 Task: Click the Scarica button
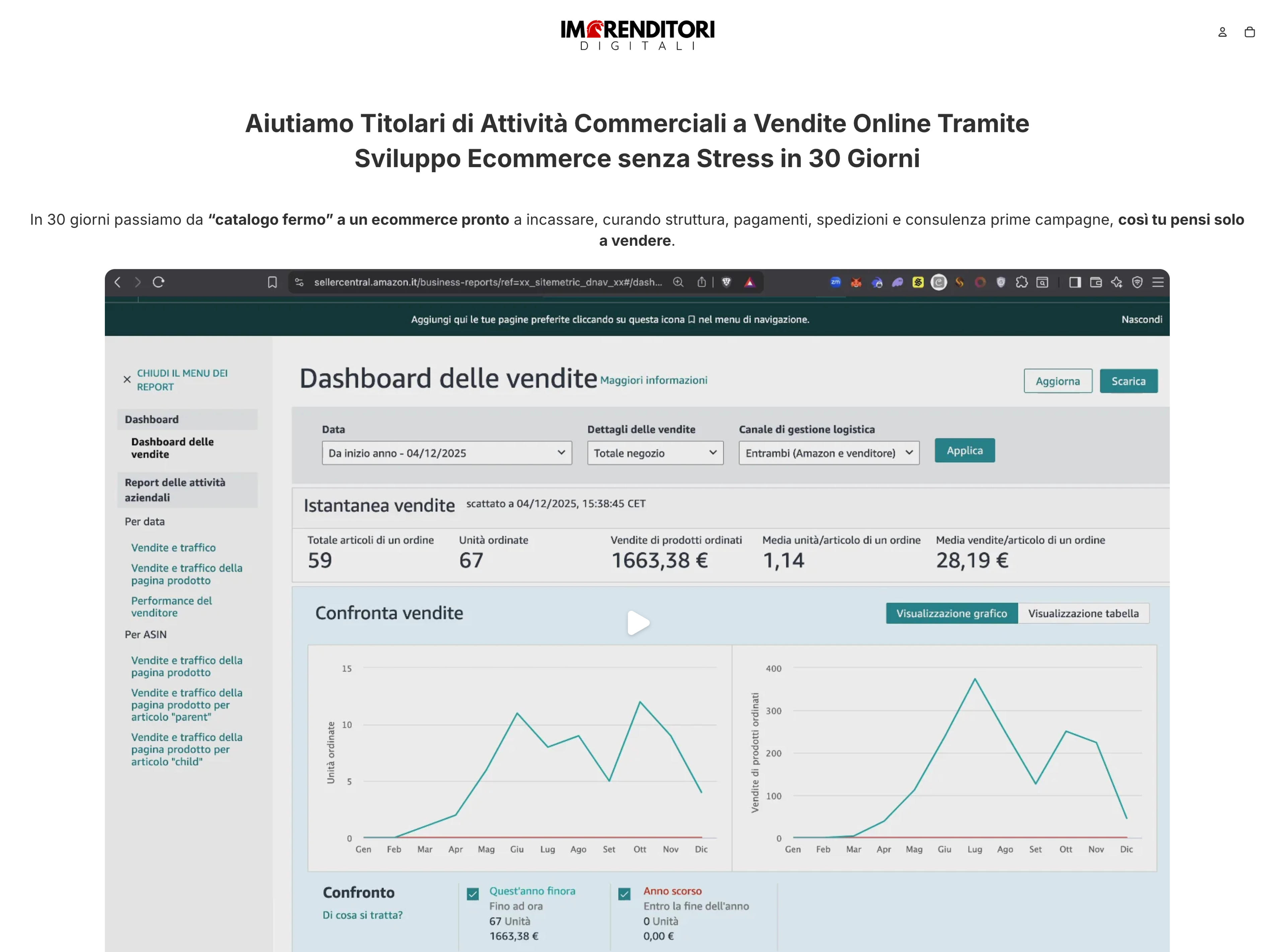tap(1128, 381)
